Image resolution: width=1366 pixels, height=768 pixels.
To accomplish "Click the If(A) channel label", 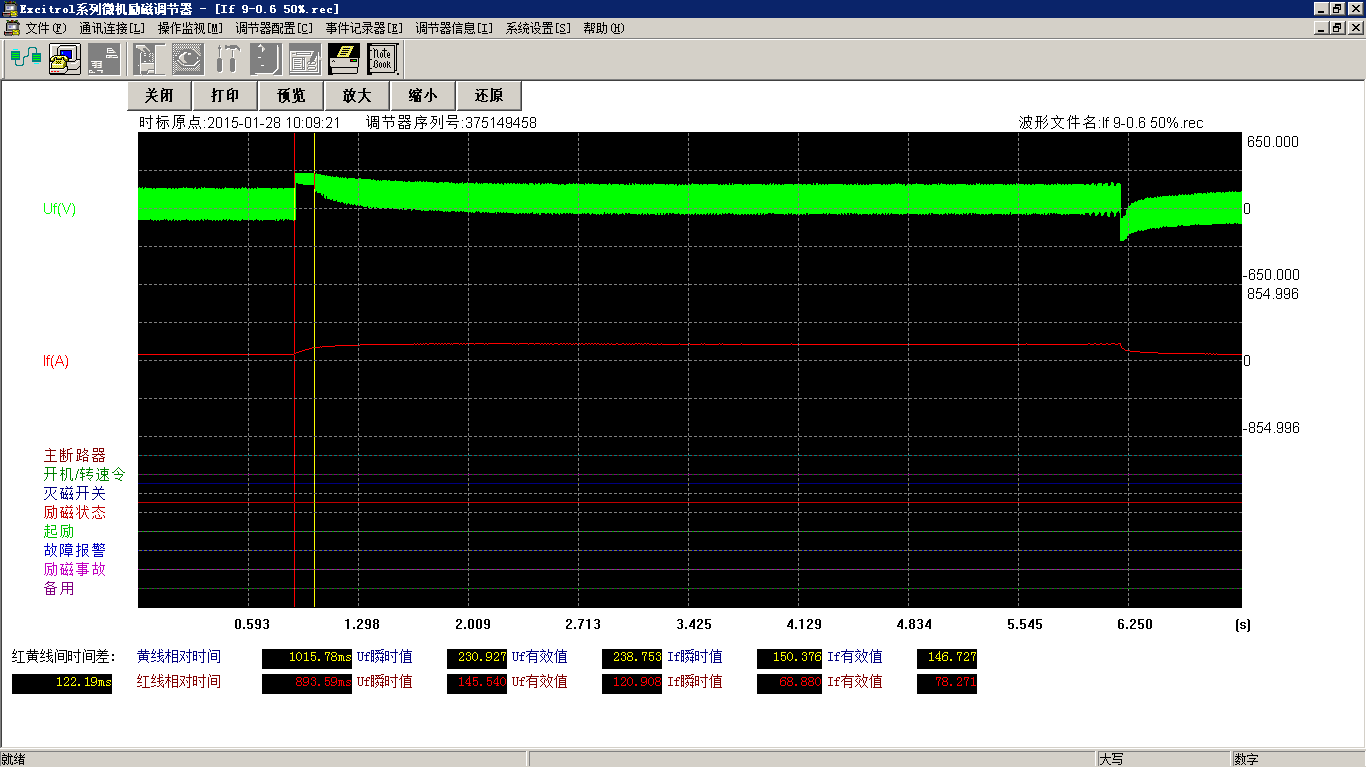I will 56,361.
